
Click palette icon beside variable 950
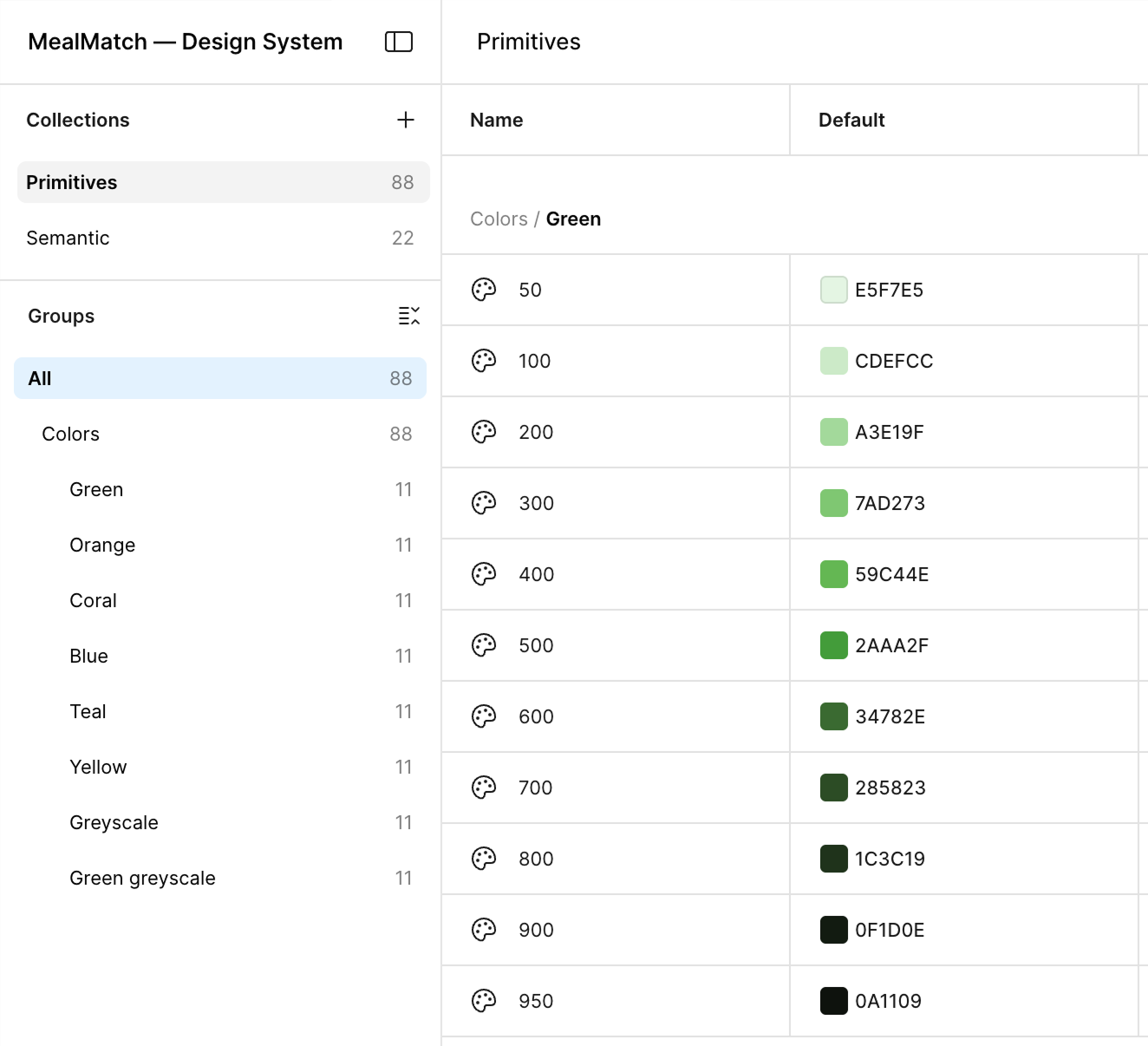point(484,1001)
